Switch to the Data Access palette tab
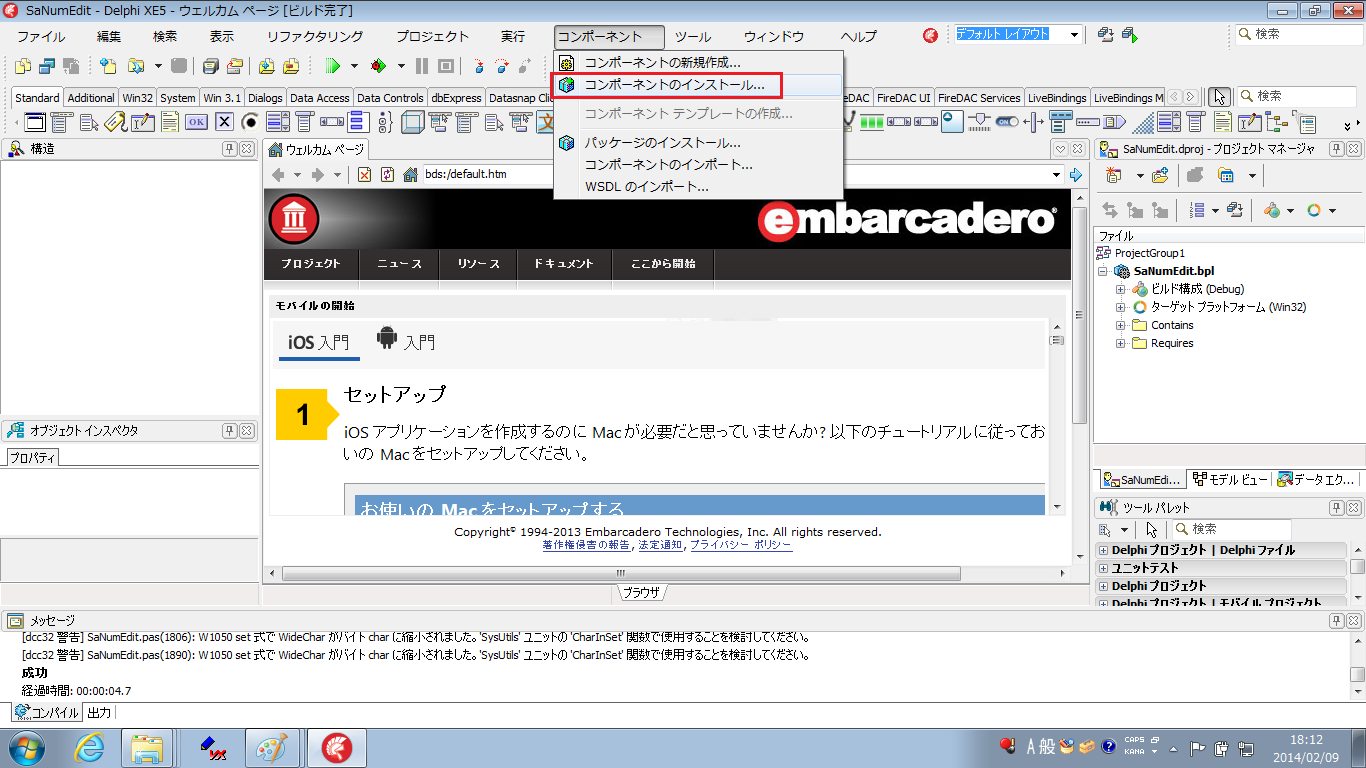The width and height of the screenshot is (1366, 768). click(319, 98)
